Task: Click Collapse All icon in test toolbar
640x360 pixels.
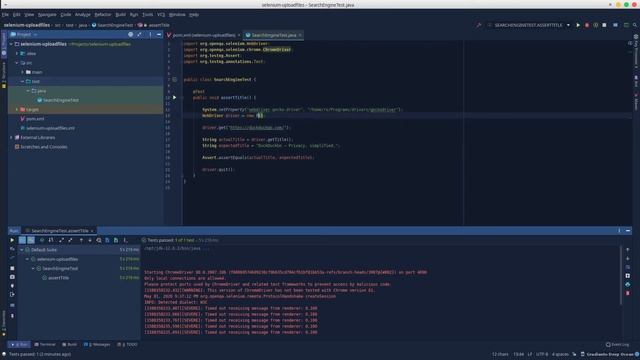Action: click(x=70, y=240)
